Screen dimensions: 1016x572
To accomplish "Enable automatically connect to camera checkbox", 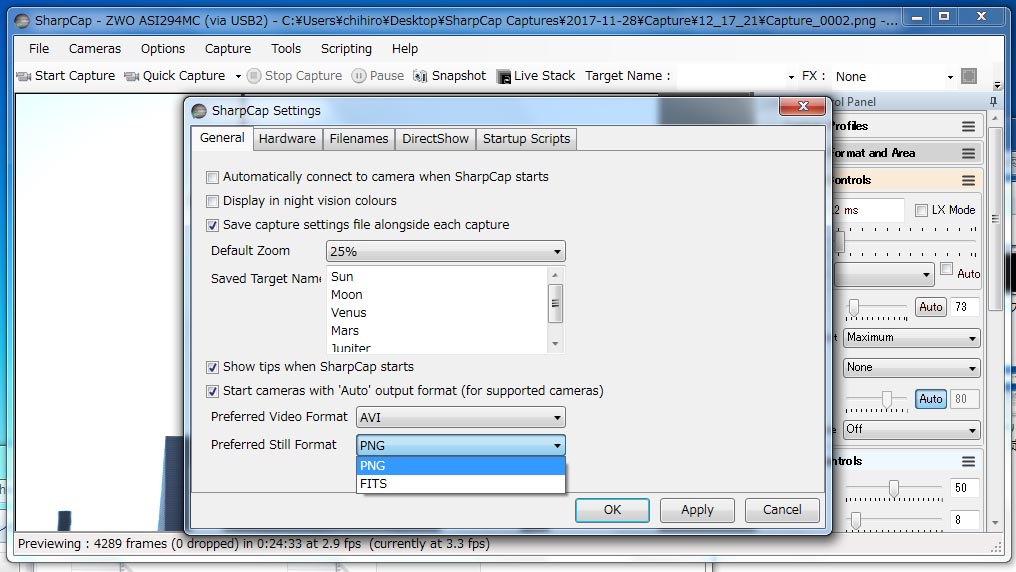I will coord(212,177).
